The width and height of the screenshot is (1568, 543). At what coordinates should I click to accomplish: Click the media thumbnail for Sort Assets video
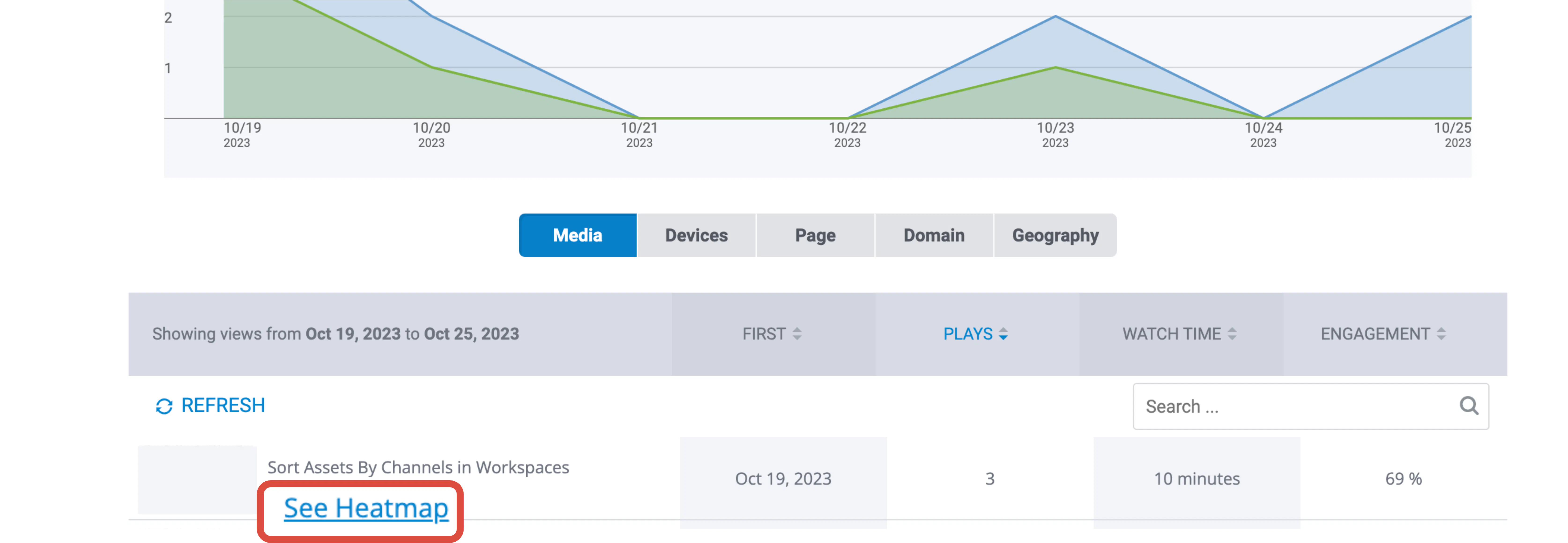point(197,480)
